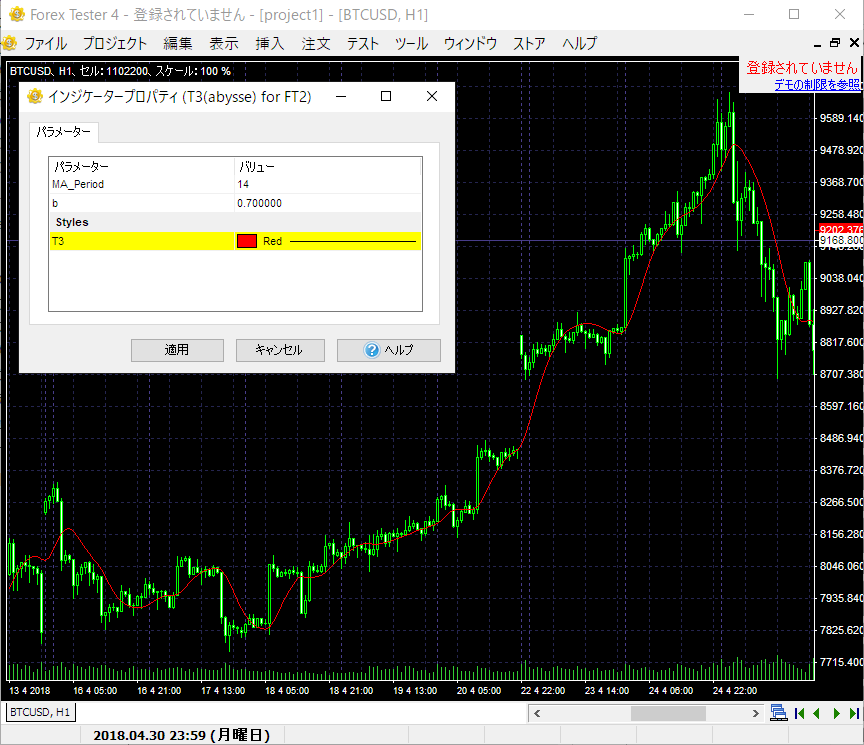The width and height of the screenshot is (864, 745).
Task: Click the Styles section header
Action: click(72, 222)
